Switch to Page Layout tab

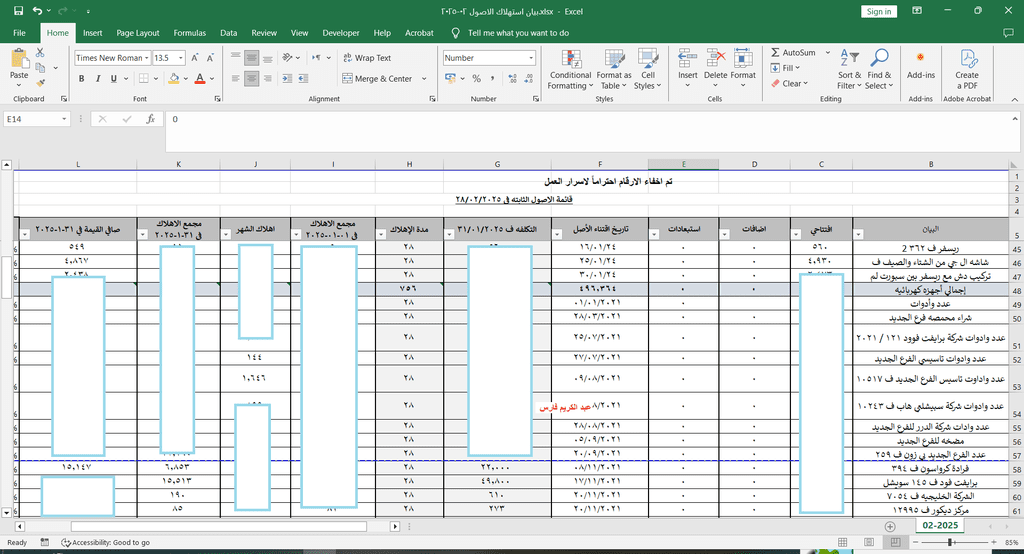(138, 33)
